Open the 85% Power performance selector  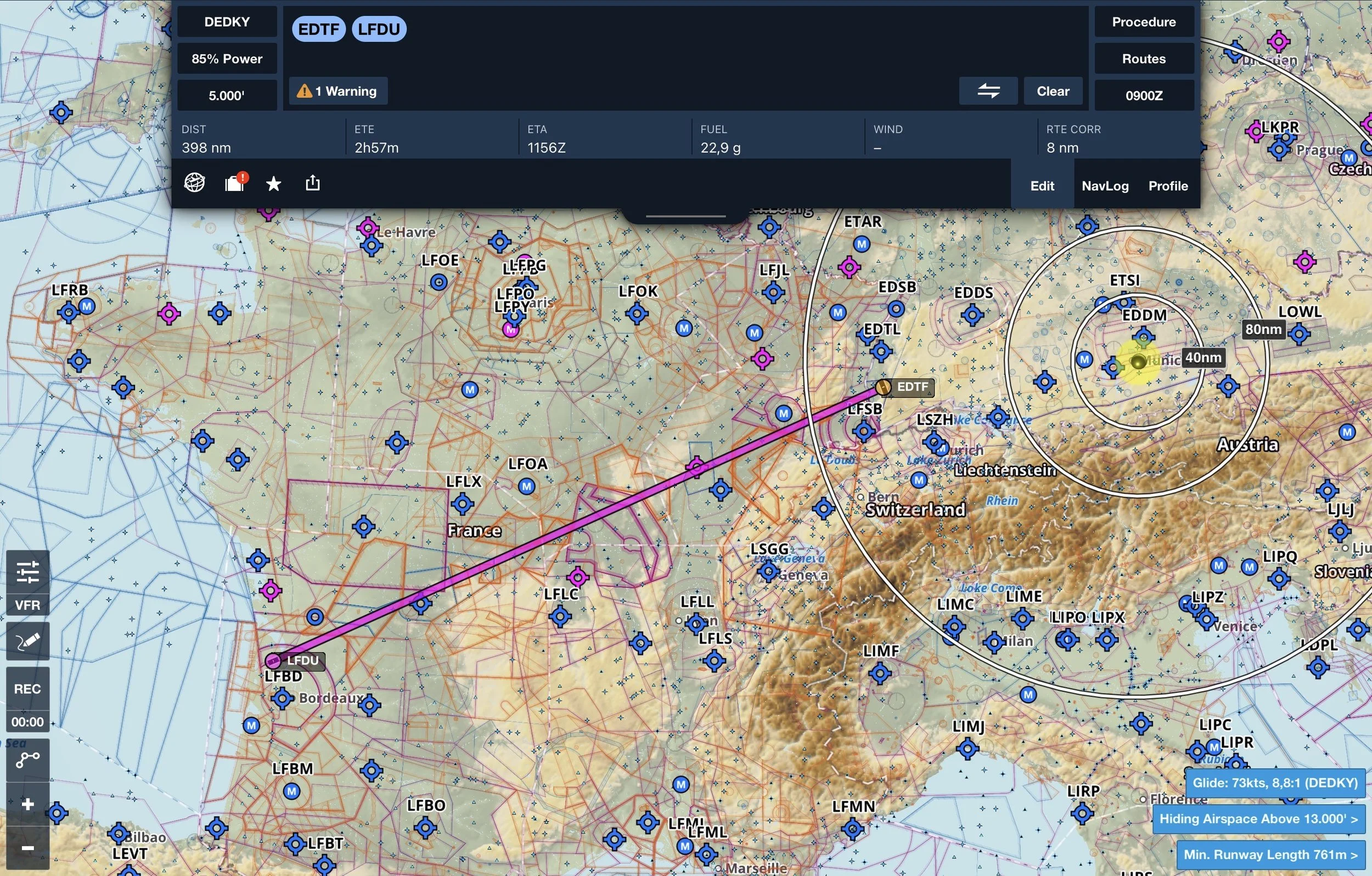pos(227,59)
